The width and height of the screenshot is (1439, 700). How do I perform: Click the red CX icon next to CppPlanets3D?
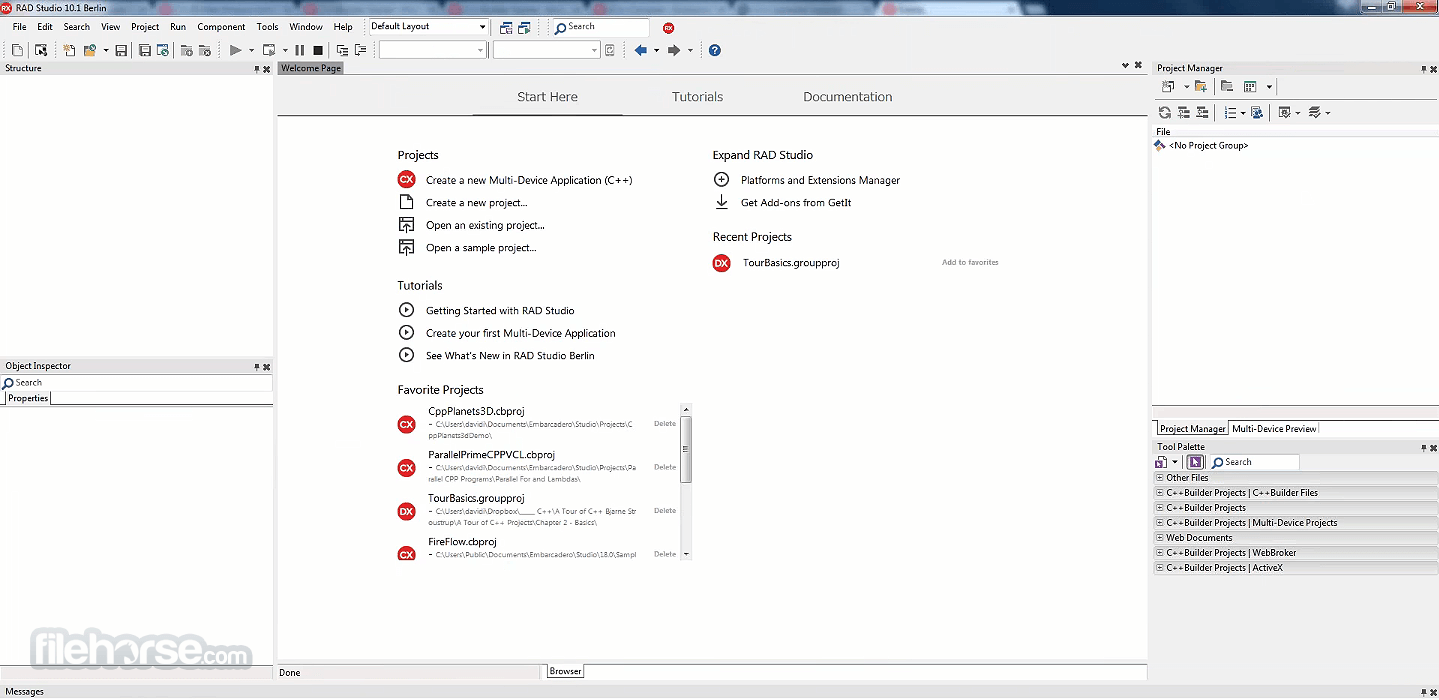click(x=406, y=424)
